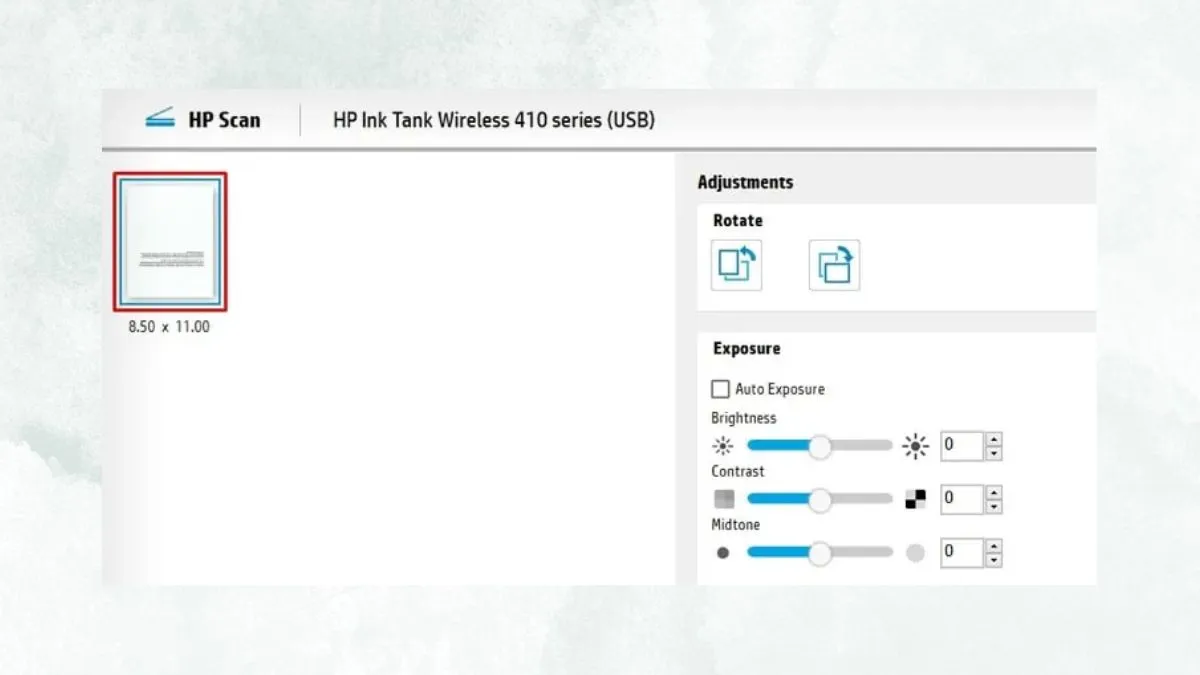Screen dimensions: 1200x675
Task: Click the Midtone value input field
Action: point(961,552)
